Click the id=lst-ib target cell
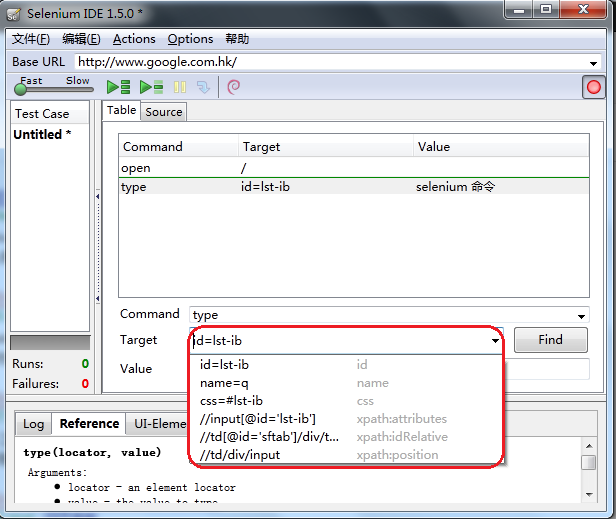The height and width of the screenshot is (519, 616). [x=266, y=187]
